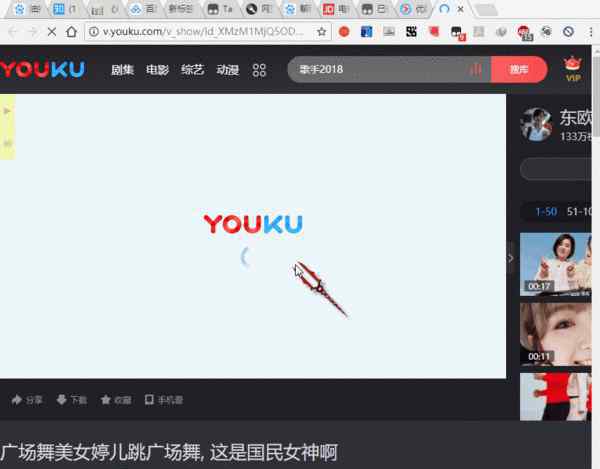This screenshot has width=600, height=469.
Task: Switch to the JD tab
Action: coord(336,9)
